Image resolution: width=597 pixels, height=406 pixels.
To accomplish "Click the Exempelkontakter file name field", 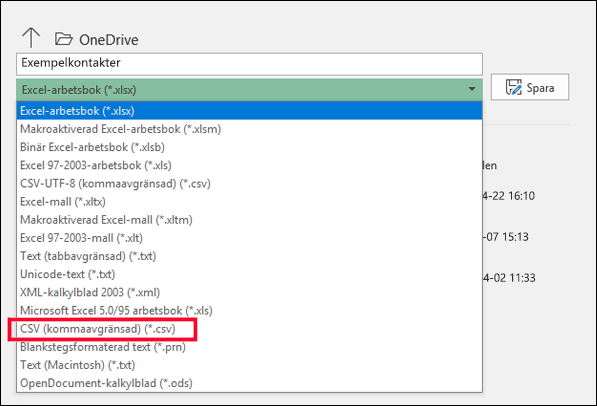I will pyautogui.click(x=249, y=64).
